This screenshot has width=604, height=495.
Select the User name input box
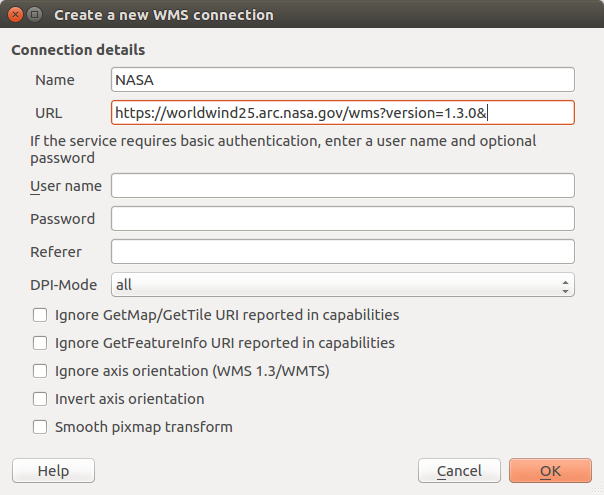click(342, 186)
